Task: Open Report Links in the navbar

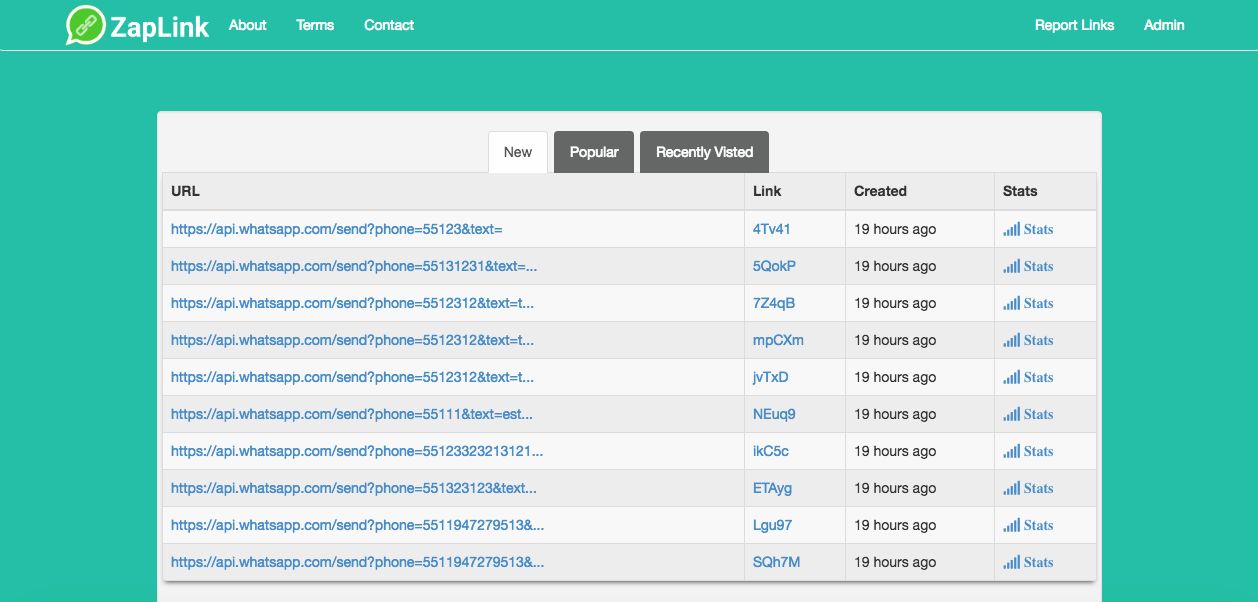Action: coord(1074,25)
